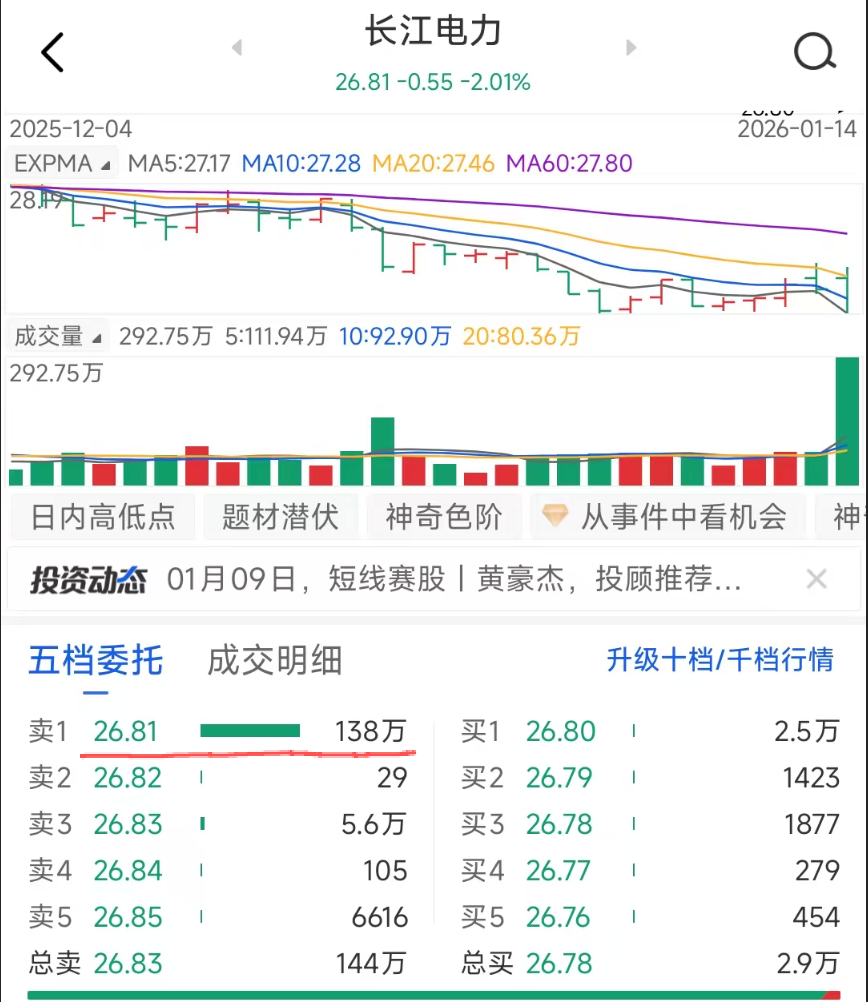Image resolution: width=868 pixels, height=1002 pixels.
Task: Select the 五档委托 tab
Action: pyautogui.click(x=95, y=661)
